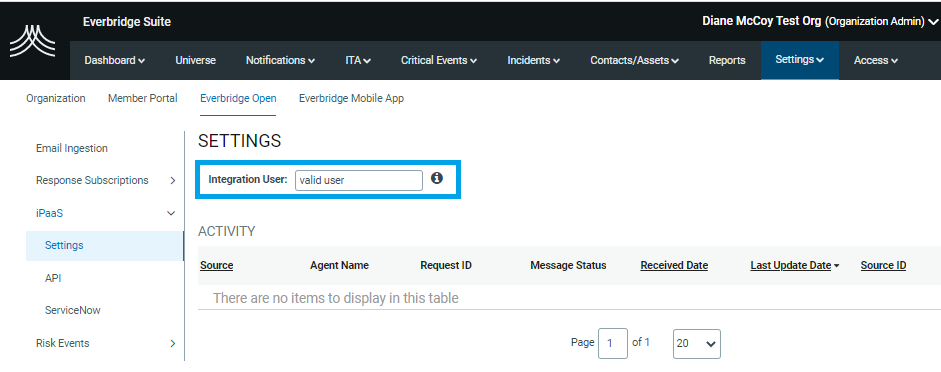Select Settings under iPaaS

point(105,245)
